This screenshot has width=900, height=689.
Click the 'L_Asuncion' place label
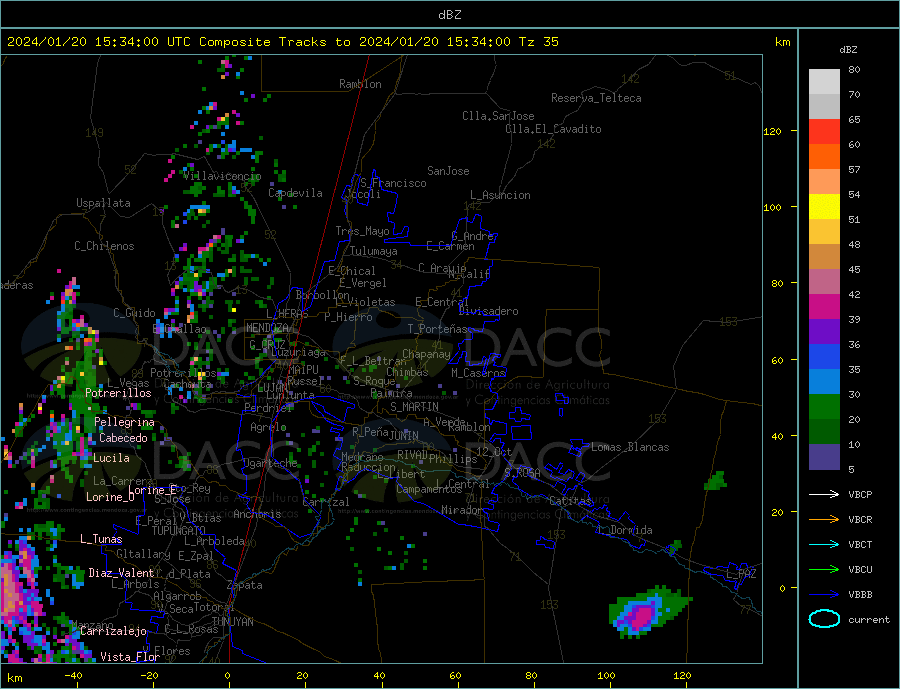tap(500, 195)
